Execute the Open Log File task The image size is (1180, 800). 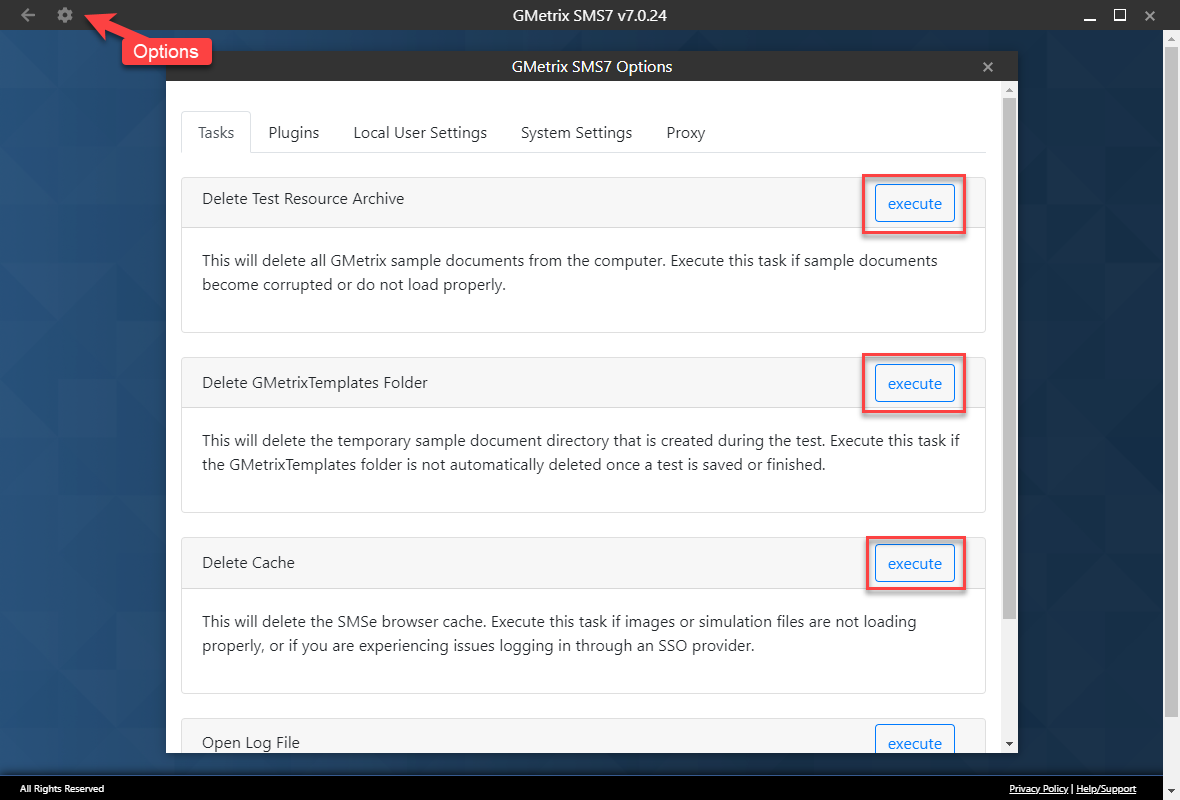tap(913, 742)
